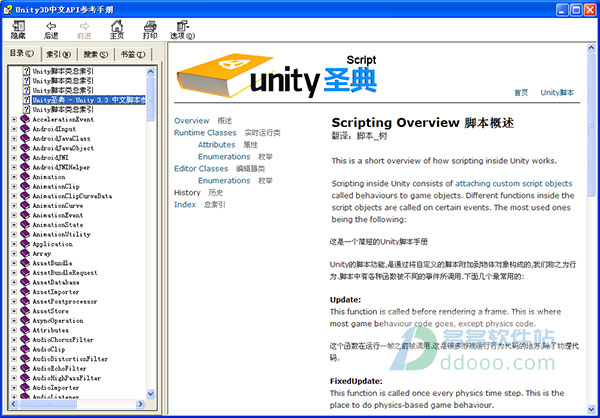The width and height of the screenshot is (600, 418).
Task: Switch to the 目录 (Contents) tab
Action: pos(21,53)
